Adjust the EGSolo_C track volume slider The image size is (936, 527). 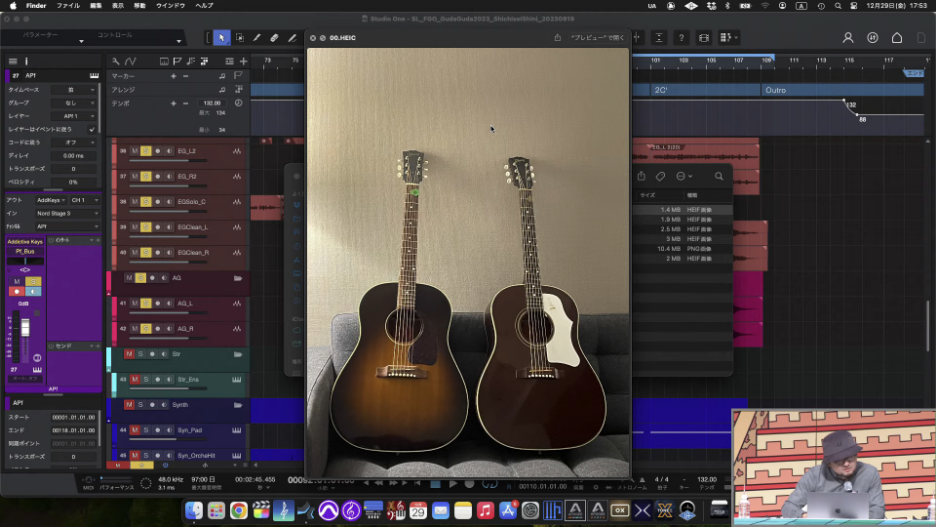point(168,211)
